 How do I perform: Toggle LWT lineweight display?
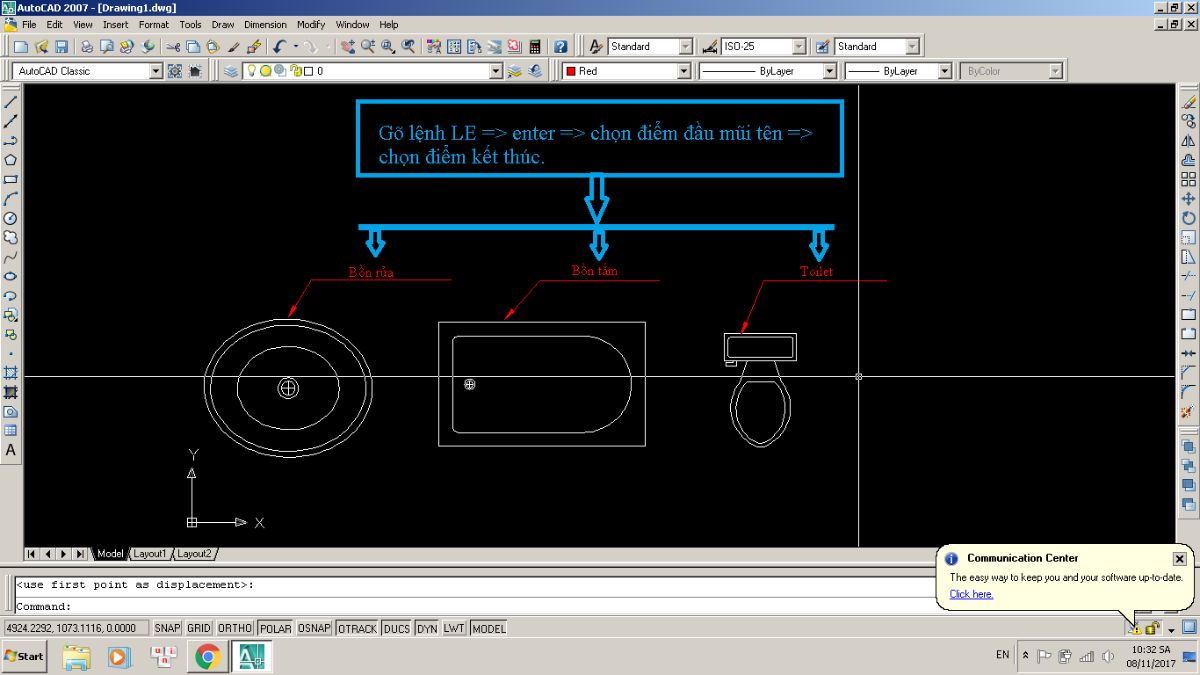(x=454, y=628)
